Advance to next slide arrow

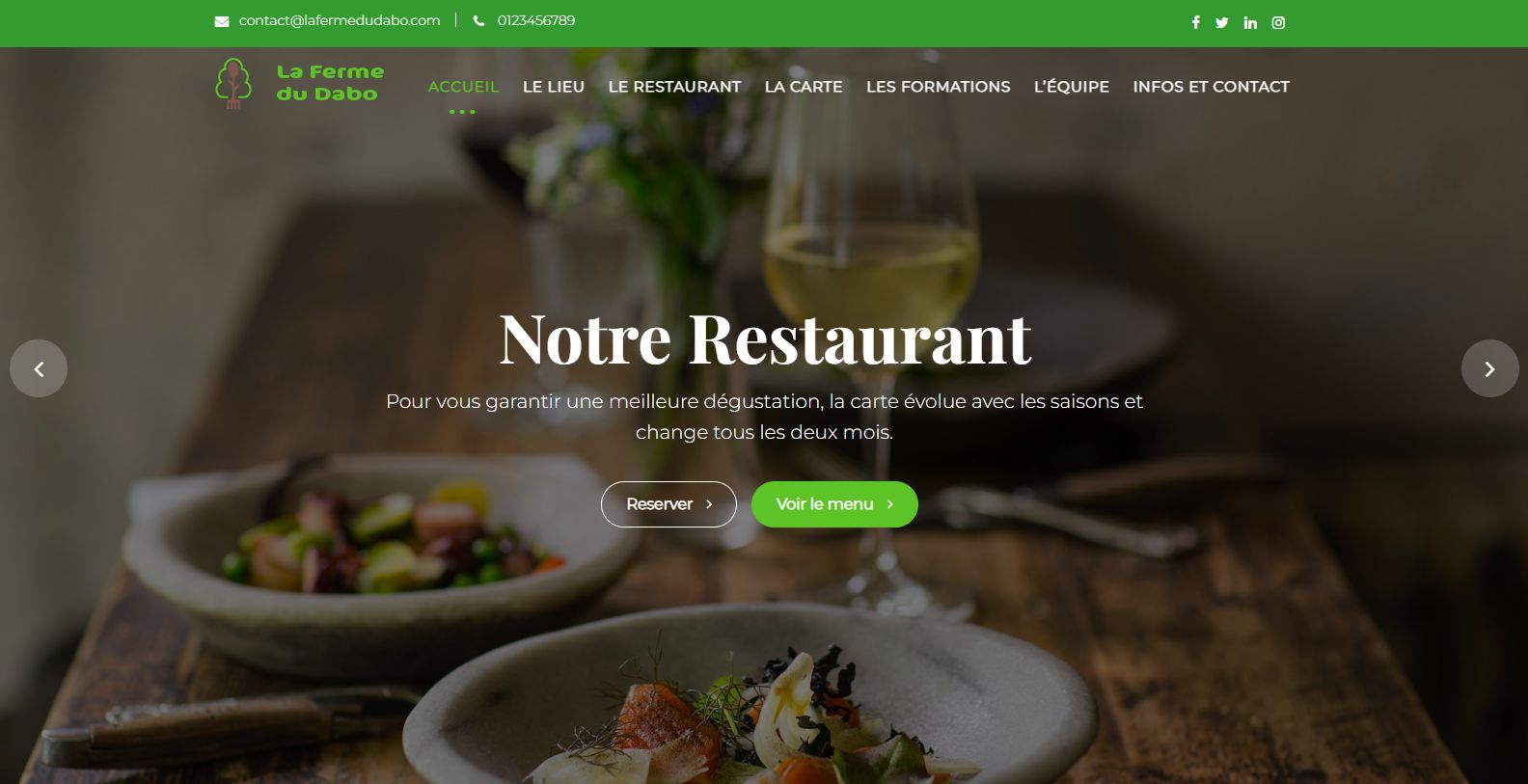pos(1489,368)
